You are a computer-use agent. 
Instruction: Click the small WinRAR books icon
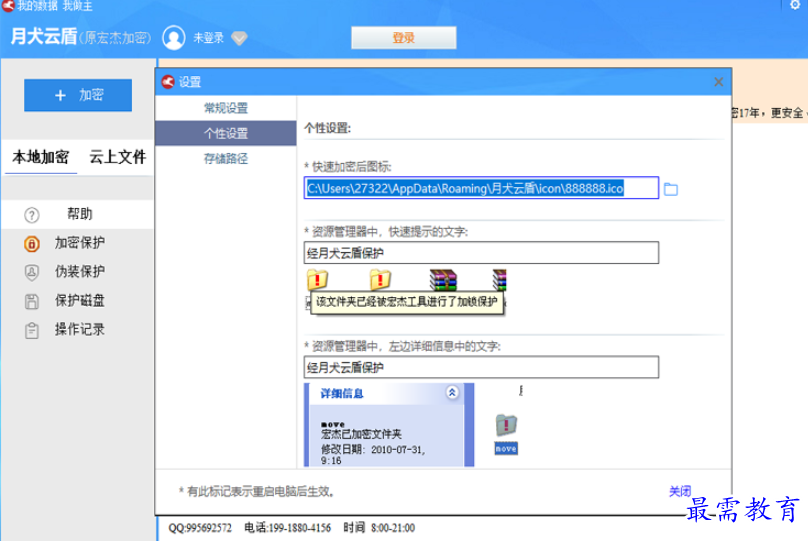pos(499,280)
